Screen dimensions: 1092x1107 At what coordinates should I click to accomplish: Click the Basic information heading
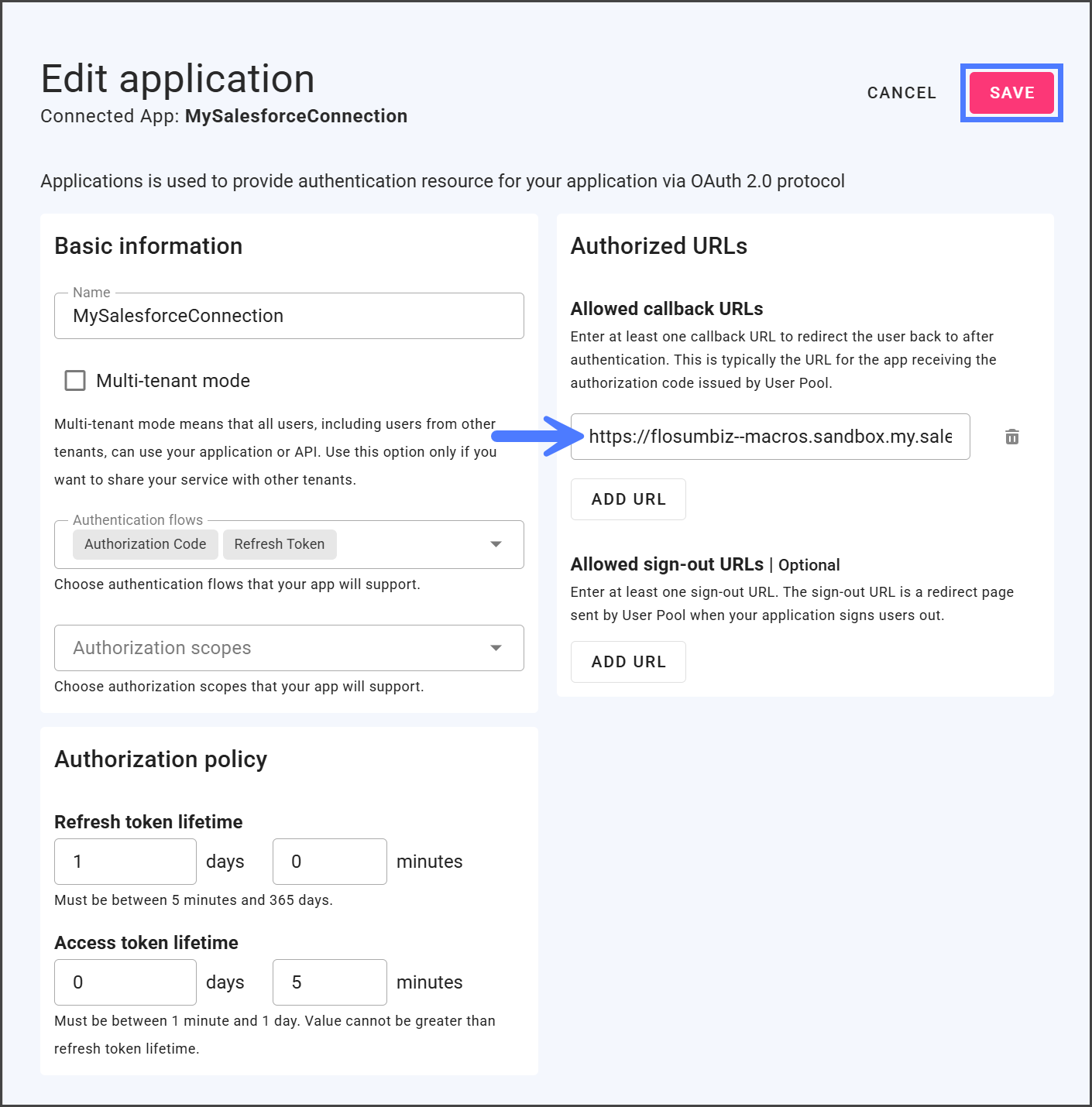coord(149,246)
